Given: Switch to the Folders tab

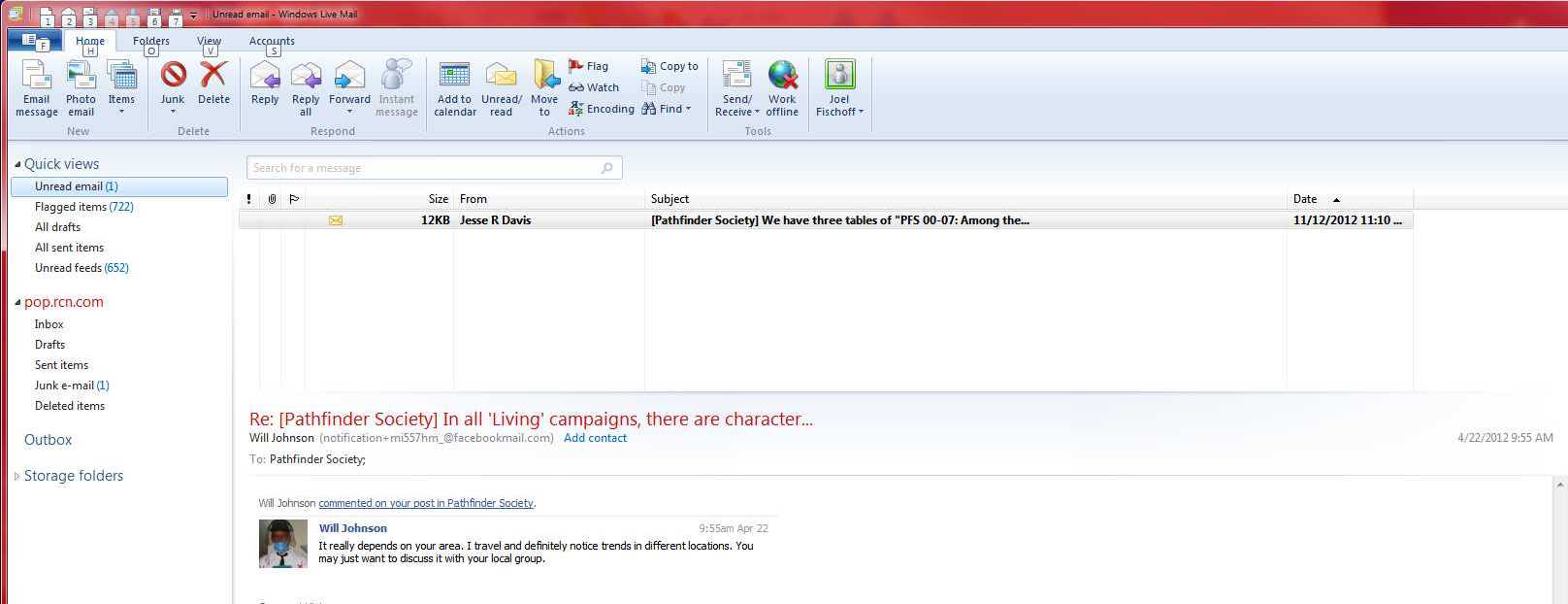Looking at the screenshot, I should click(151, 41).
